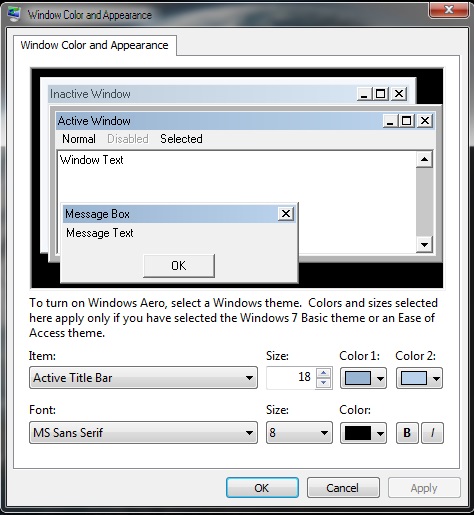
Task: Click the preview scrollbar down arrow
Action: (424, 245)
